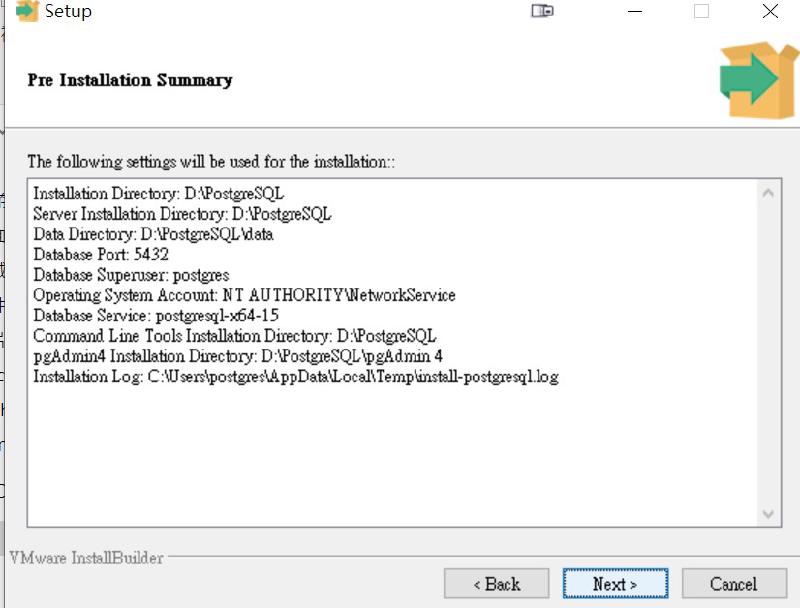Click the small window-snap icon in title bar
800x608 pixels.
[x=542, y=12]
